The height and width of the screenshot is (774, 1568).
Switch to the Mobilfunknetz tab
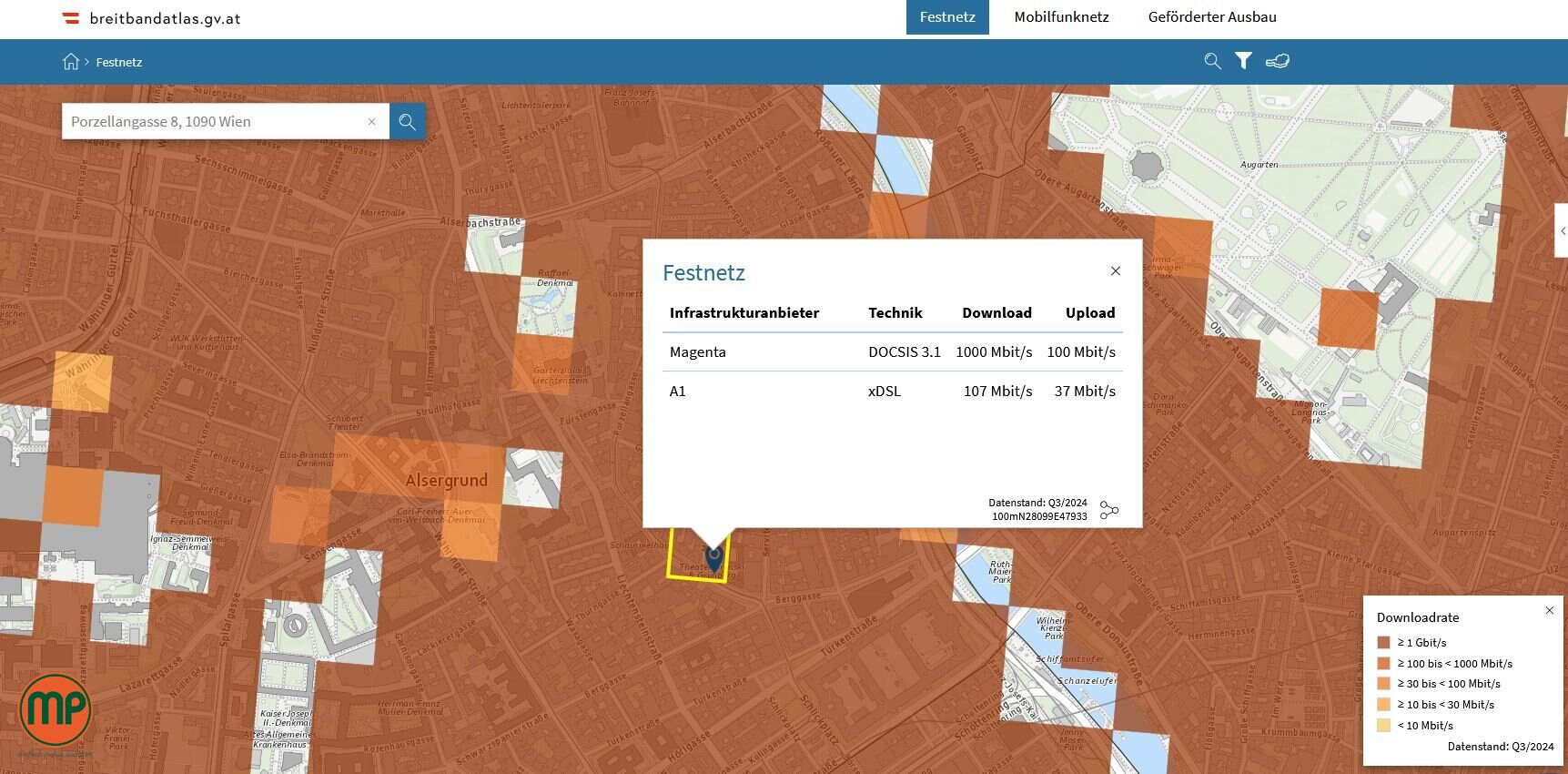click(1061, 17)
